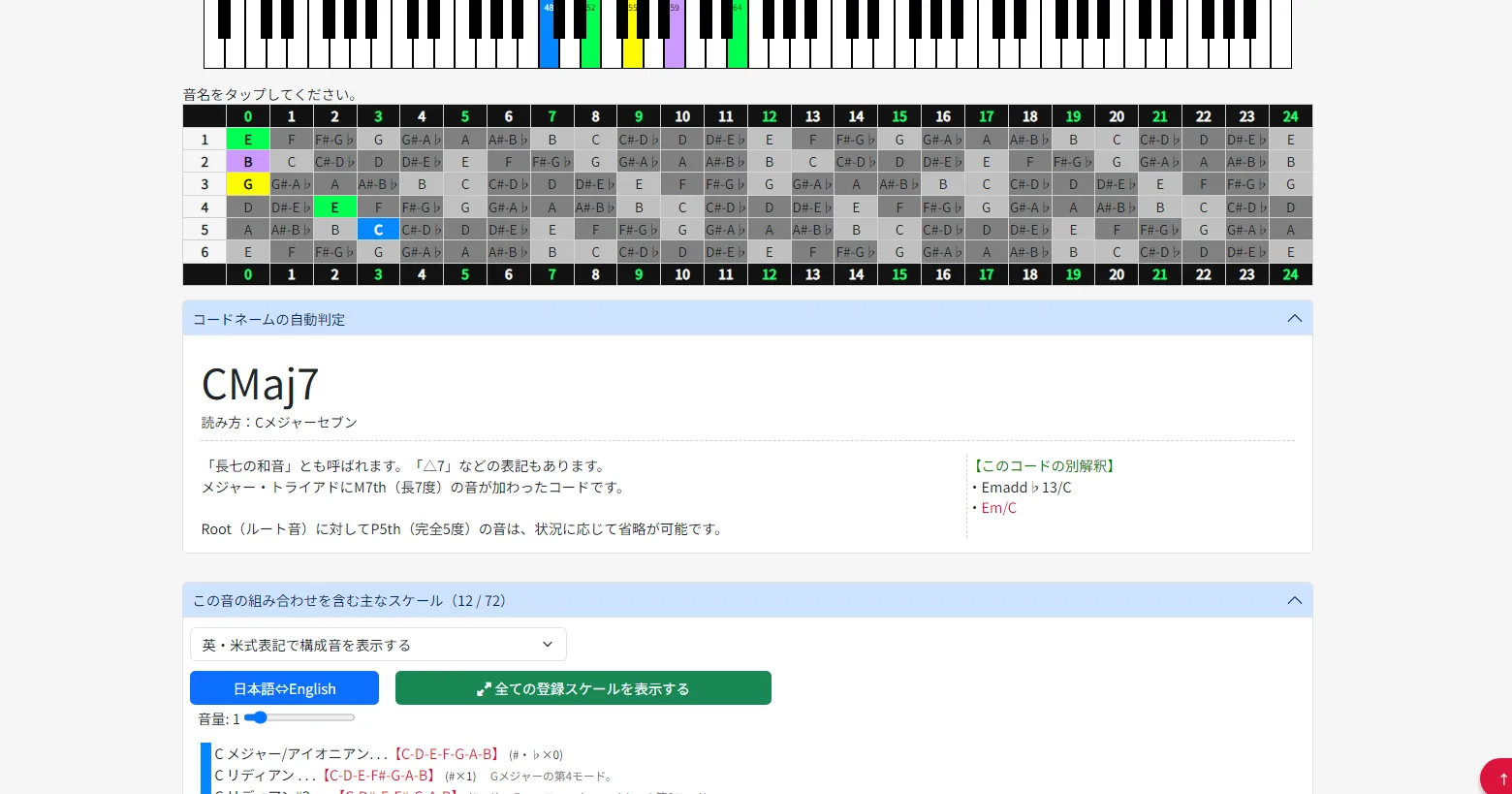Click the scroll-to-top red arrow button
Viewport: 1512px width, 794px height.
pos(1497,778)
